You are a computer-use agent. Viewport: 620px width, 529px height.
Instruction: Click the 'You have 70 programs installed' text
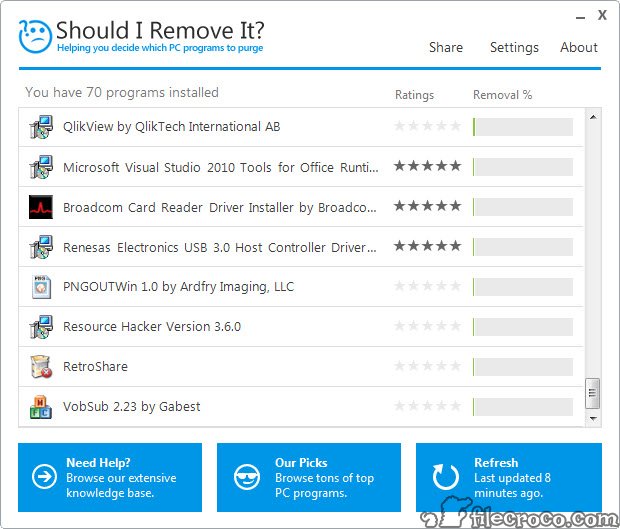122,93
